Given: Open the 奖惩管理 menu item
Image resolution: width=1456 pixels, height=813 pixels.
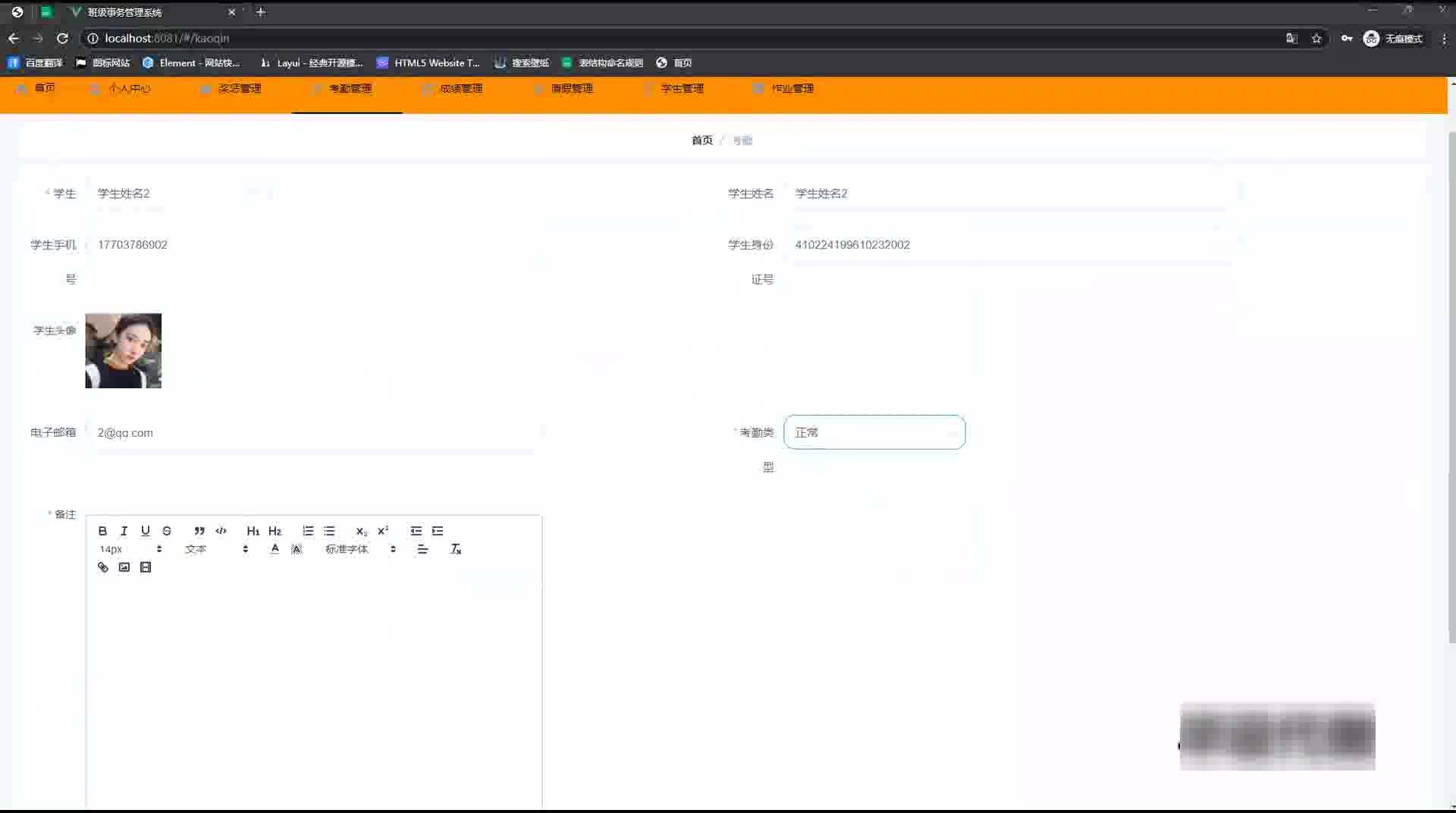Looking at the screenshot, I should 231,89.
